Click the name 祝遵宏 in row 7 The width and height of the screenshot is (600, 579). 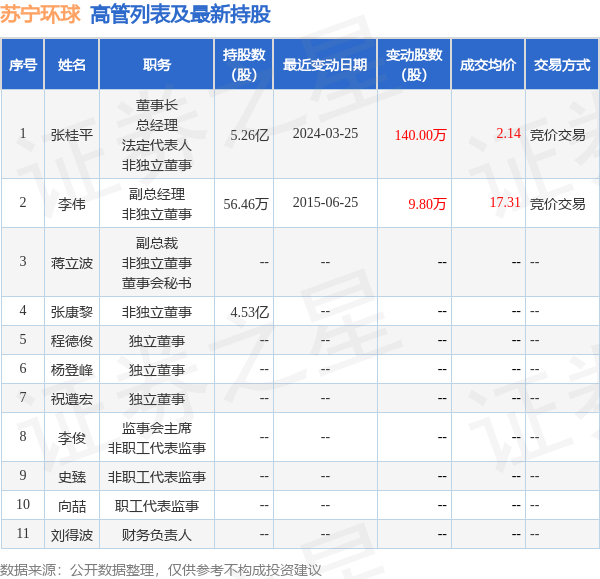pyautogui.click(x=72, y=399)
